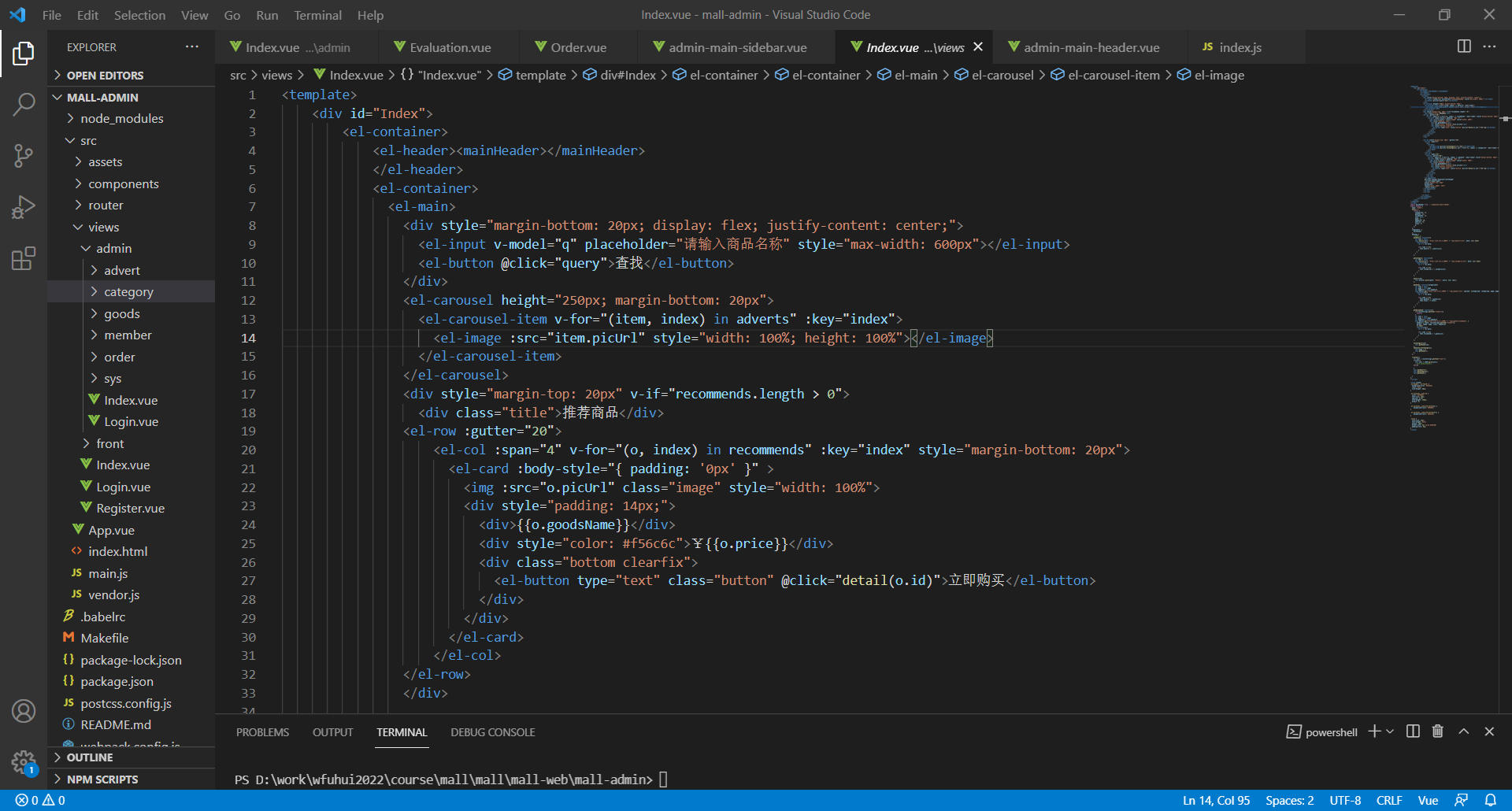The height and width of the screenshot is (811, 1512).
Task: Open package.json in the file tree
Action: click(x=131, y=681)
